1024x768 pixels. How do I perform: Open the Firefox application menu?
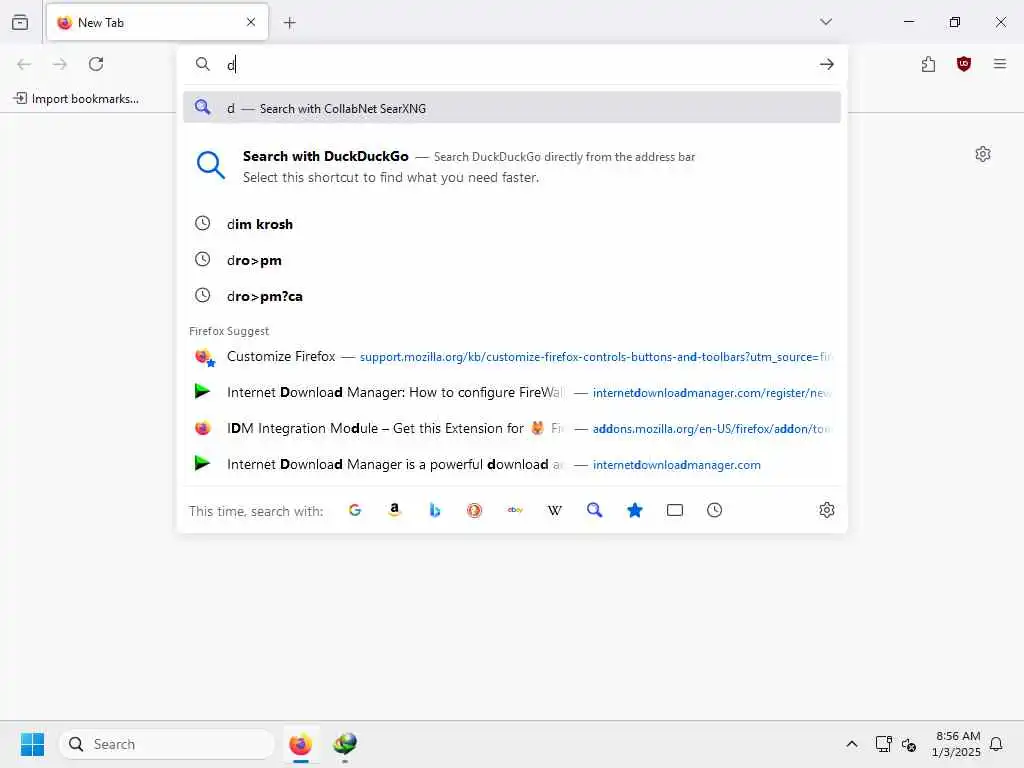pyautogui.click(x=1000, y=64)
